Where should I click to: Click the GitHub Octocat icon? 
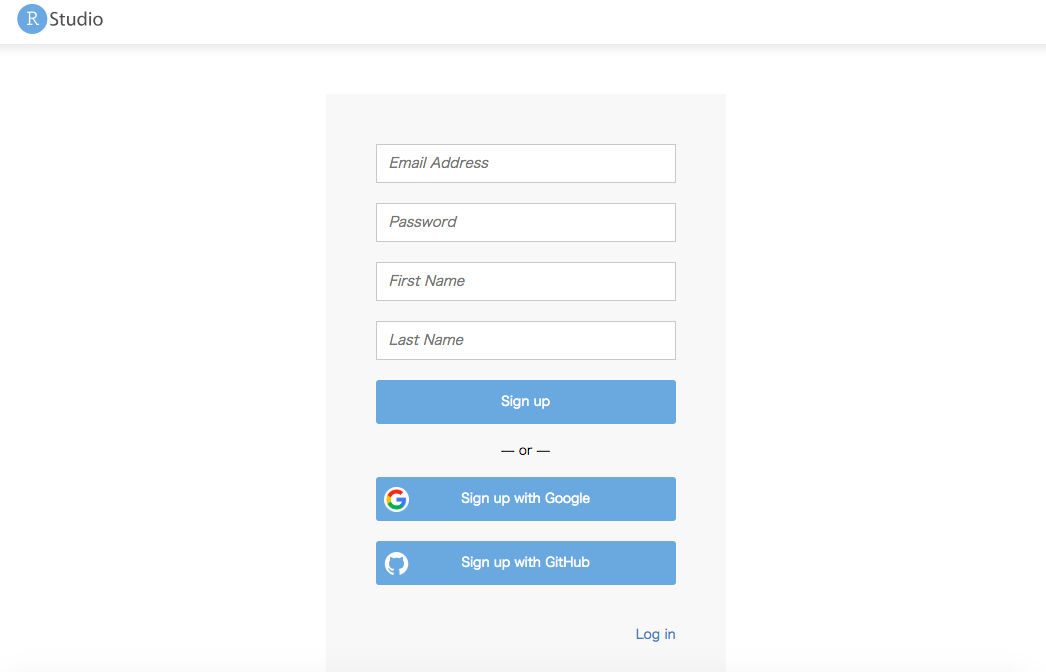coord(397,563)
